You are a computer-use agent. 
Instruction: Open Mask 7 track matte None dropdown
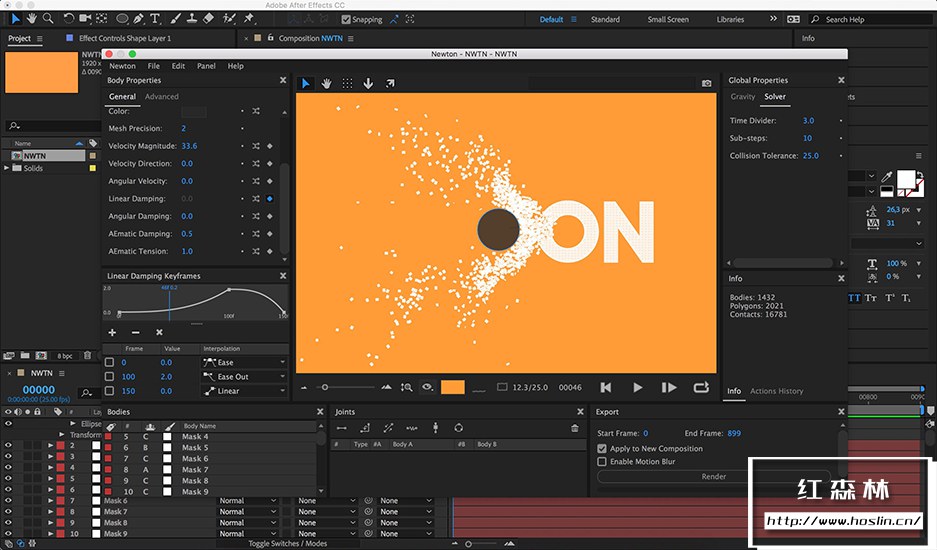[326, 512]
